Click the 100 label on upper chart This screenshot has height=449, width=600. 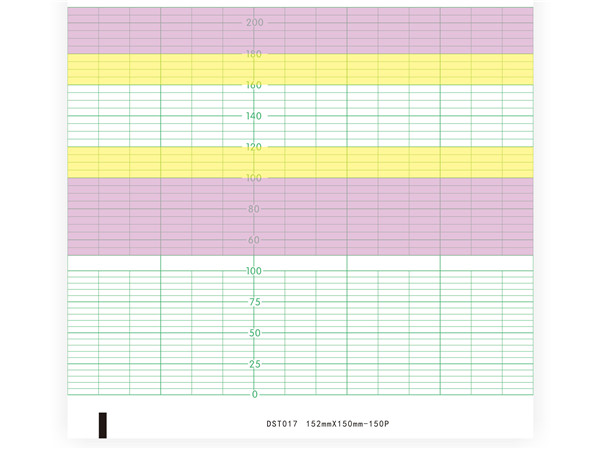tap(254, 179)
